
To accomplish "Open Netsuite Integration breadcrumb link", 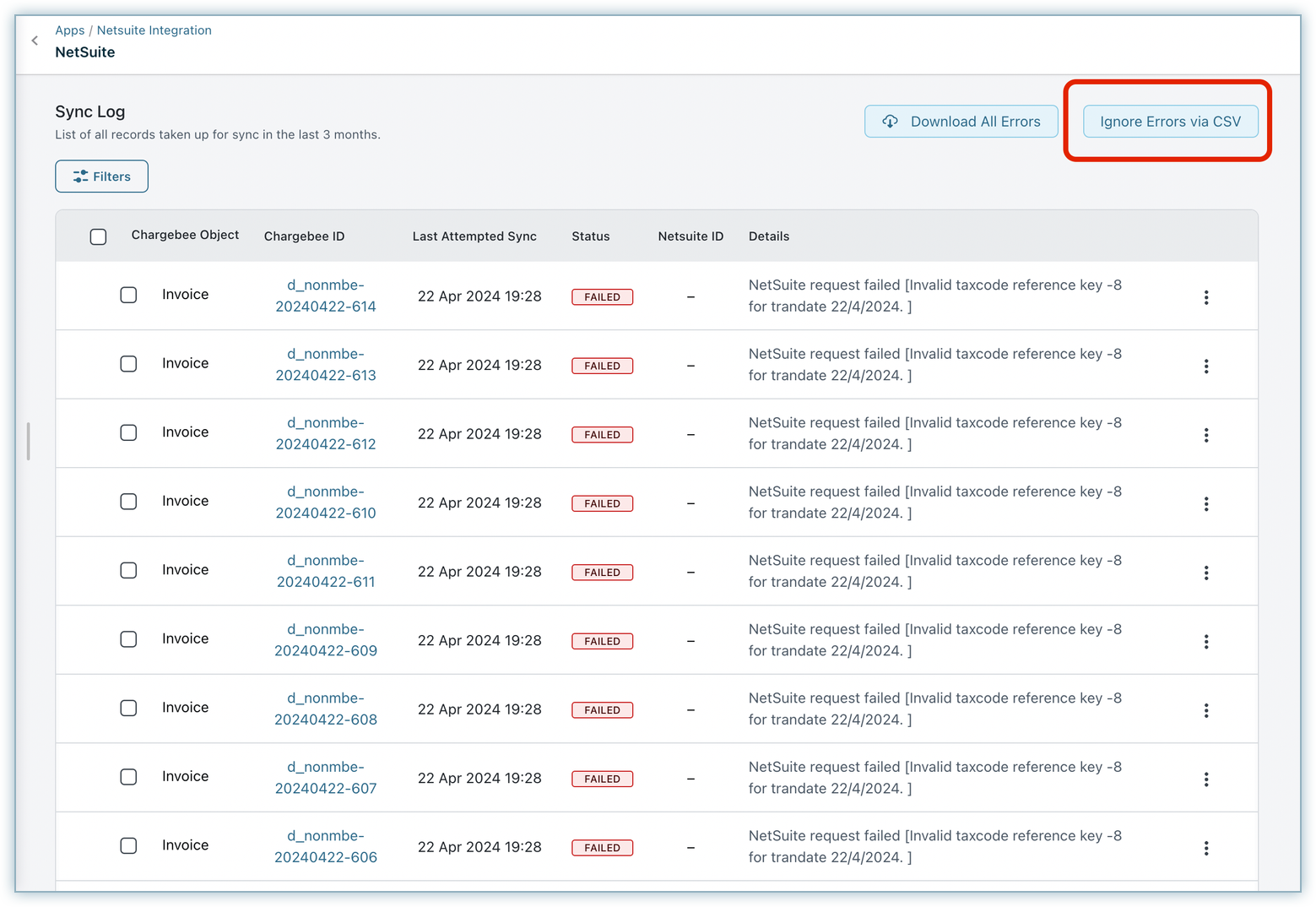I will point(154,30).
